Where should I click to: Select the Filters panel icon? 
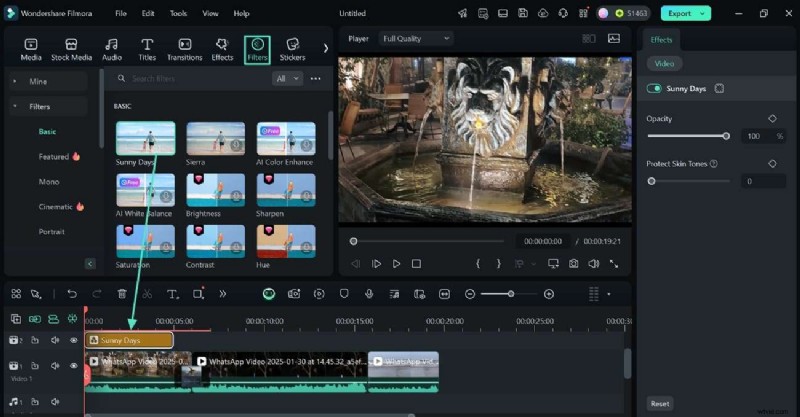click(x=257, y=50)
